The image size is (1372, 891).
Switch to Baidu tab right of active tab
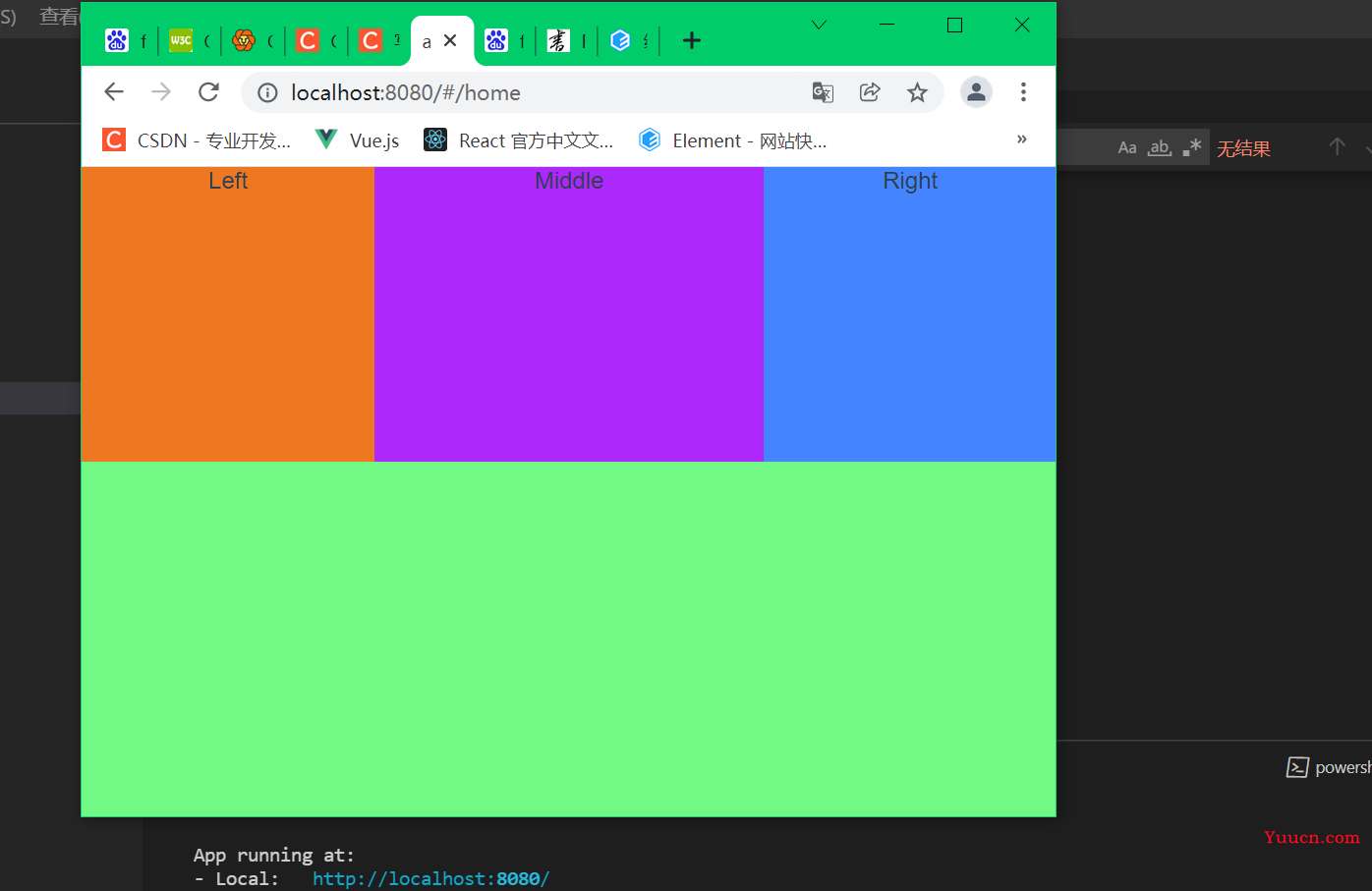tap(505, 40)
